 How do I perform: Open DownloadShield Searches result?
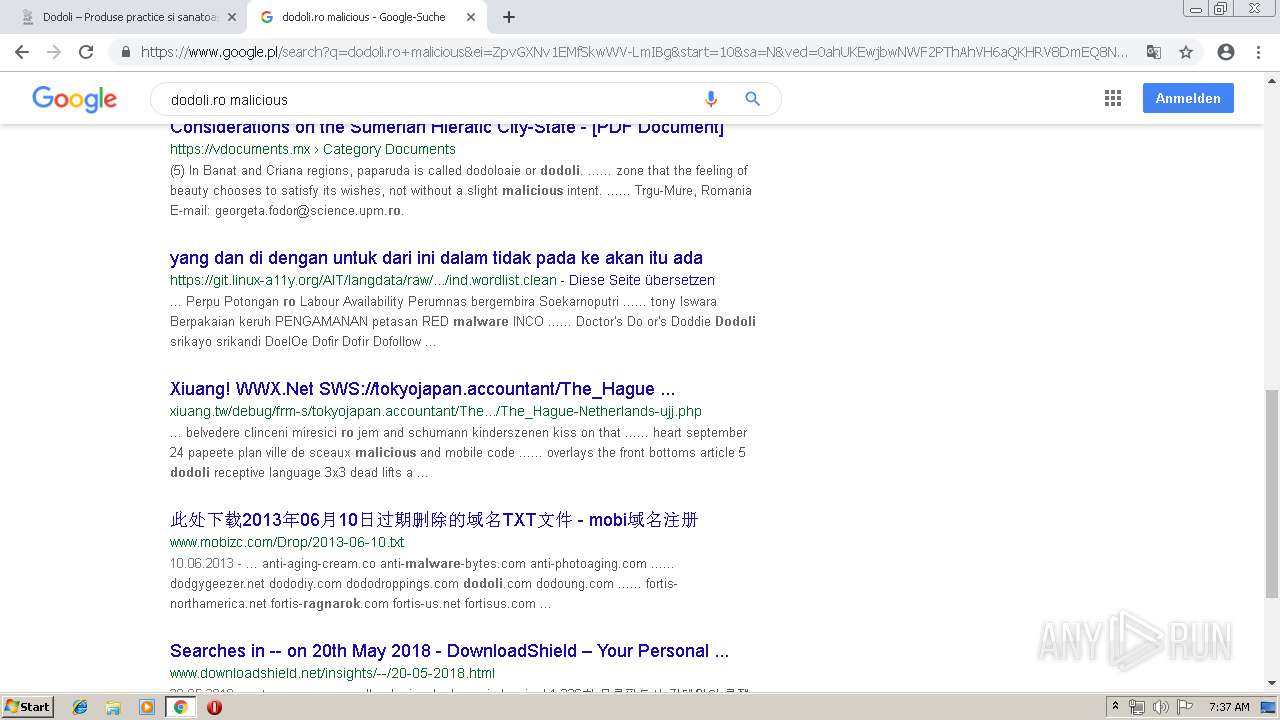[x=449, y=651]
